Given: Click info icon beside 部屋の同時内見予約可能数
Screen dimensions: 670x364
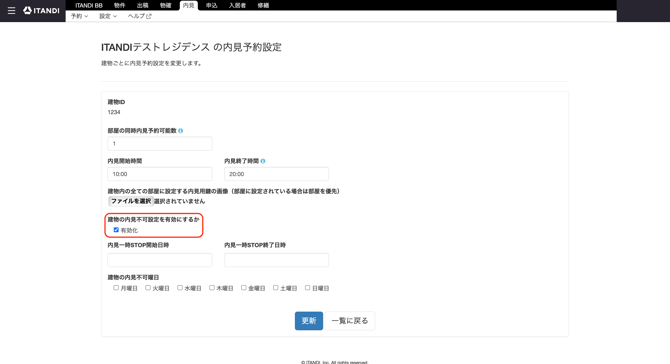Looking at the screenshot, I should pyautogui.click(x=181, y=131).
